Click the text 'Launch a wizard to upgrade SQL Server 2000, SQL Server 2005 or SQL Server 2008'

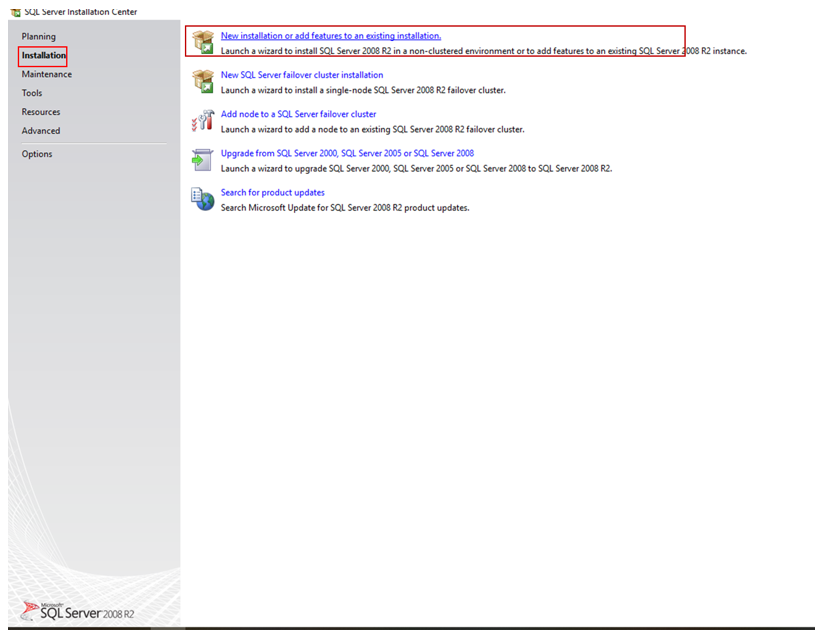[x=374, y=169]
